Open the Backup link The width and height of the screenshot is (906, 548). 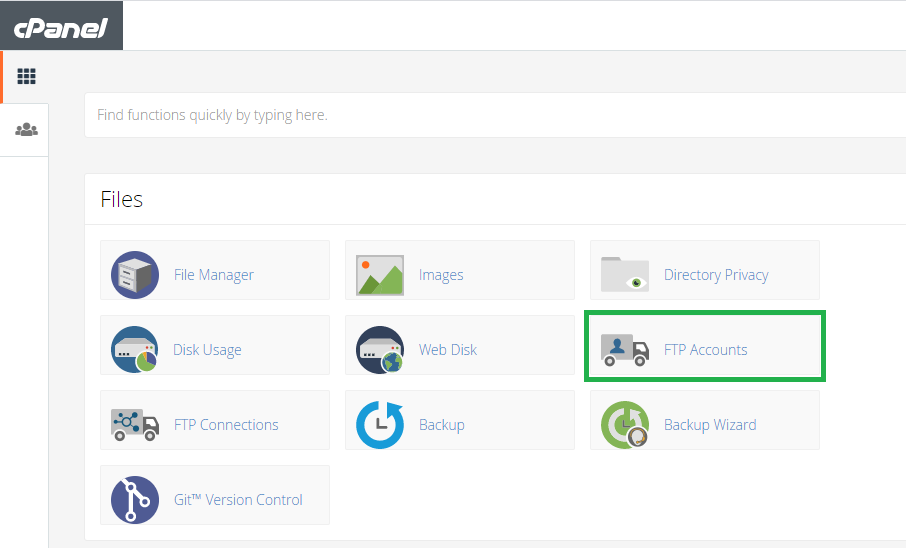click(x=441, y=425)
